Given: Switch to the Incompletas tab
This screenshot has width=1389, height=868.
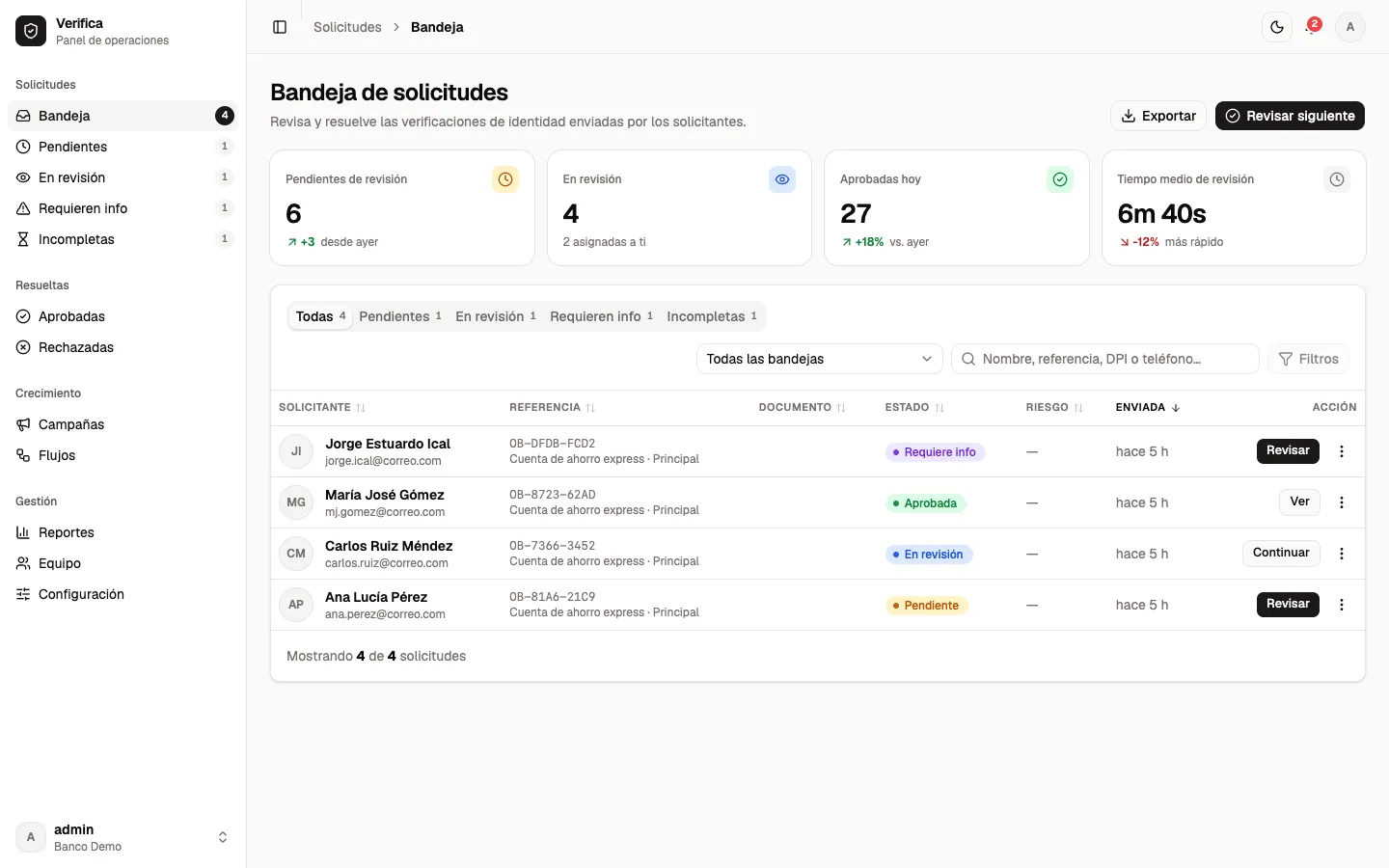Looking at the screenshot, I should click(712, 316).
